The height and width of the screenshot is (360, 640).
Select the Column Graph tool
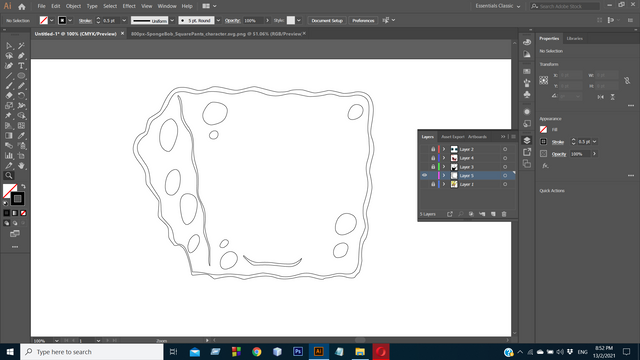[x=9, y=156]
